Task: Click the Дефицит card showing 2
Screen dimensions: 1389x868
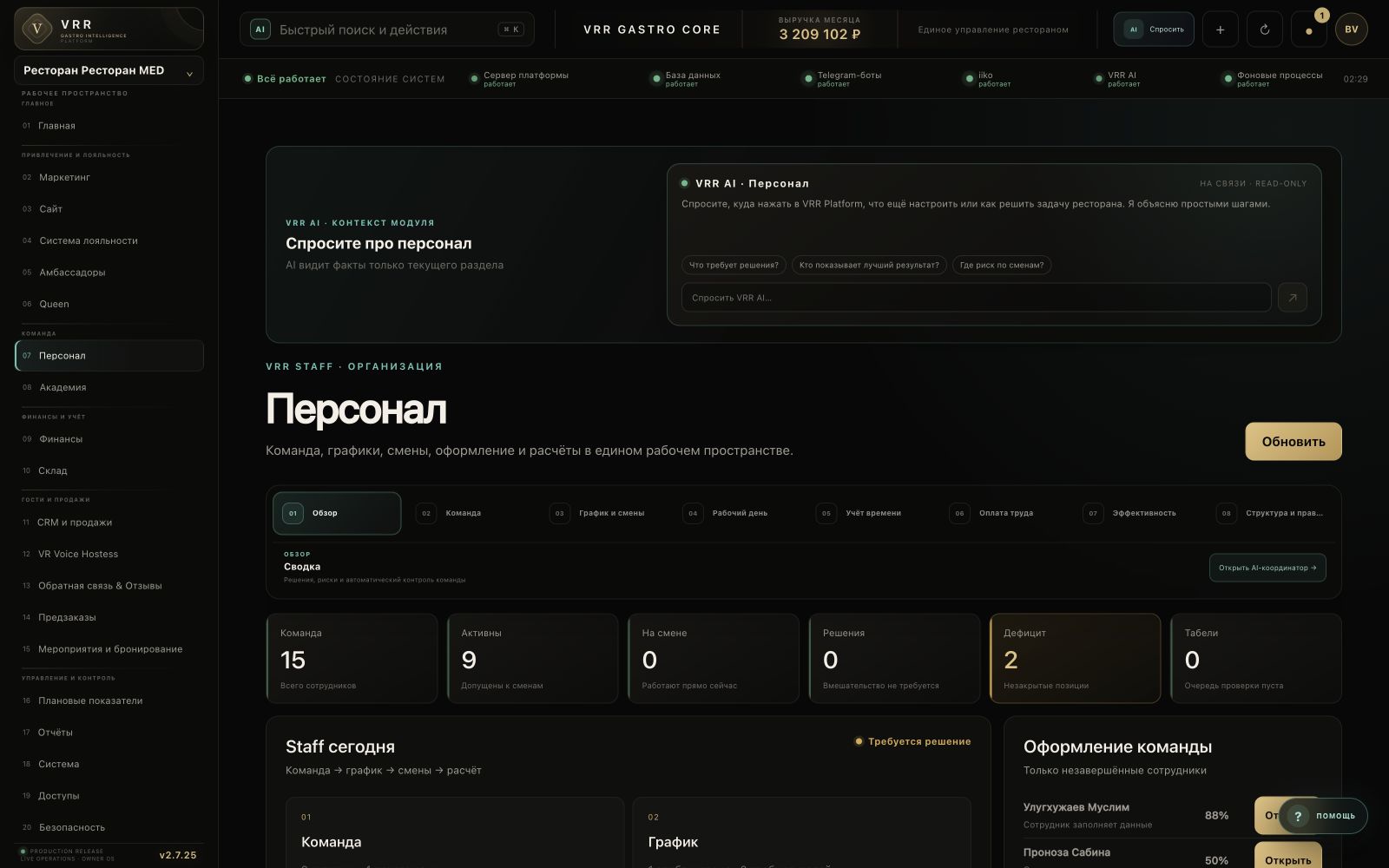Action: tap(1075, 659)
